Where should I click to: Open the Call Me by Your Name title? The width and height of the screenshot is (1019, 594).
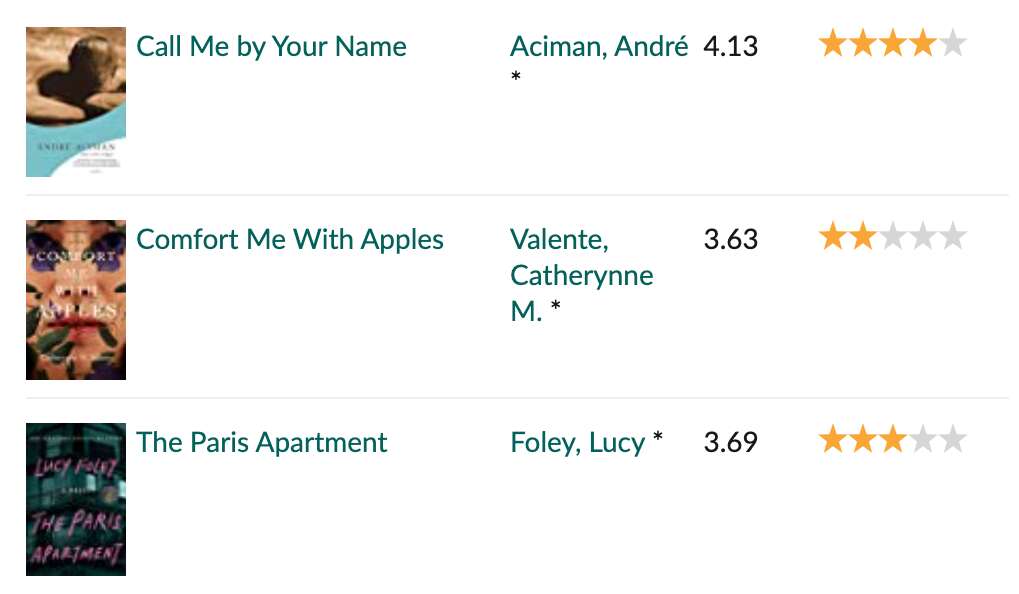point(271,47)
